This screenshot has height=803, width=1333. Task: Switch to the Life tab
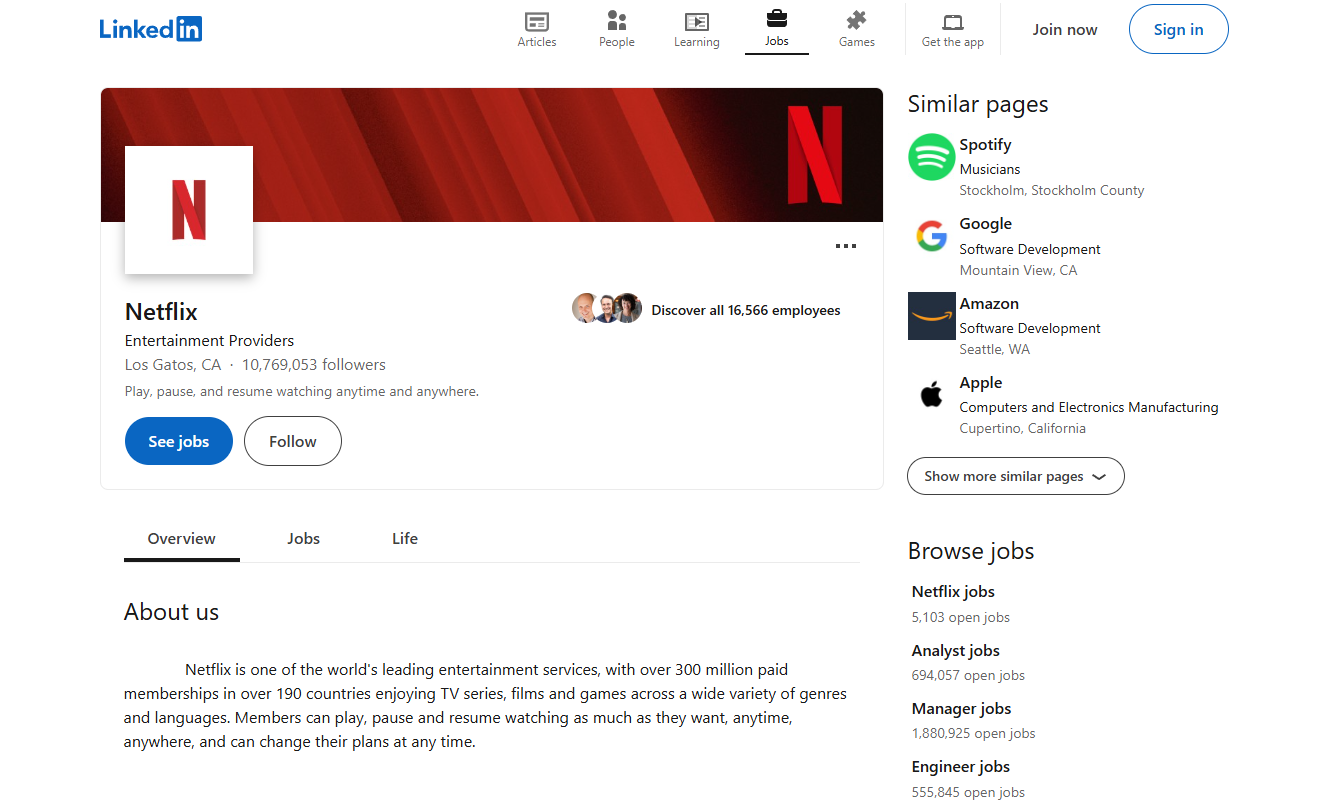pyautogui.click(x=405, y=538)
